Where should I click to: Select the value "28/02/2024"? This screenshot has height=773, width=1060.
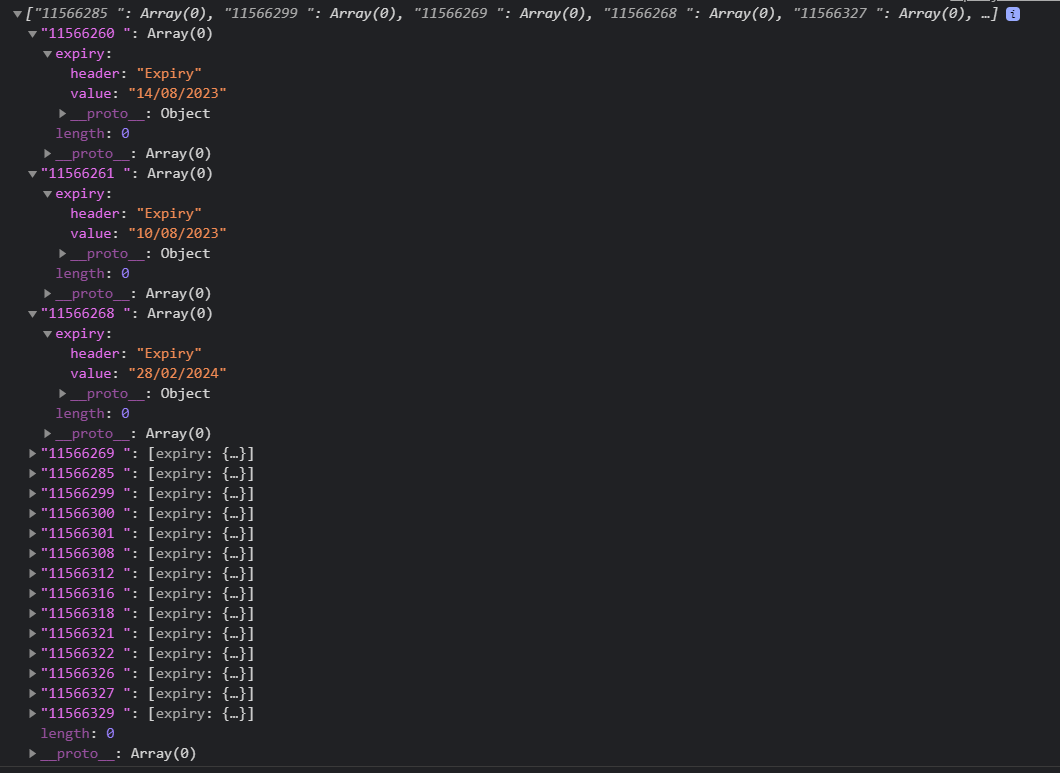pyautogui.click(x=177, y=373)
